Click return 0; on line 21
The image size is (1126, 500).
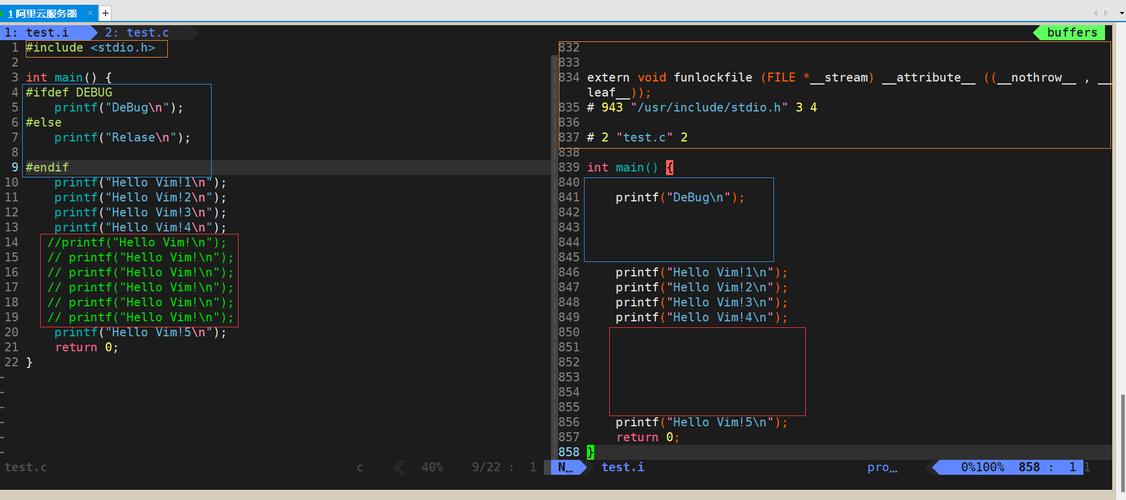[x=87, y=348]
